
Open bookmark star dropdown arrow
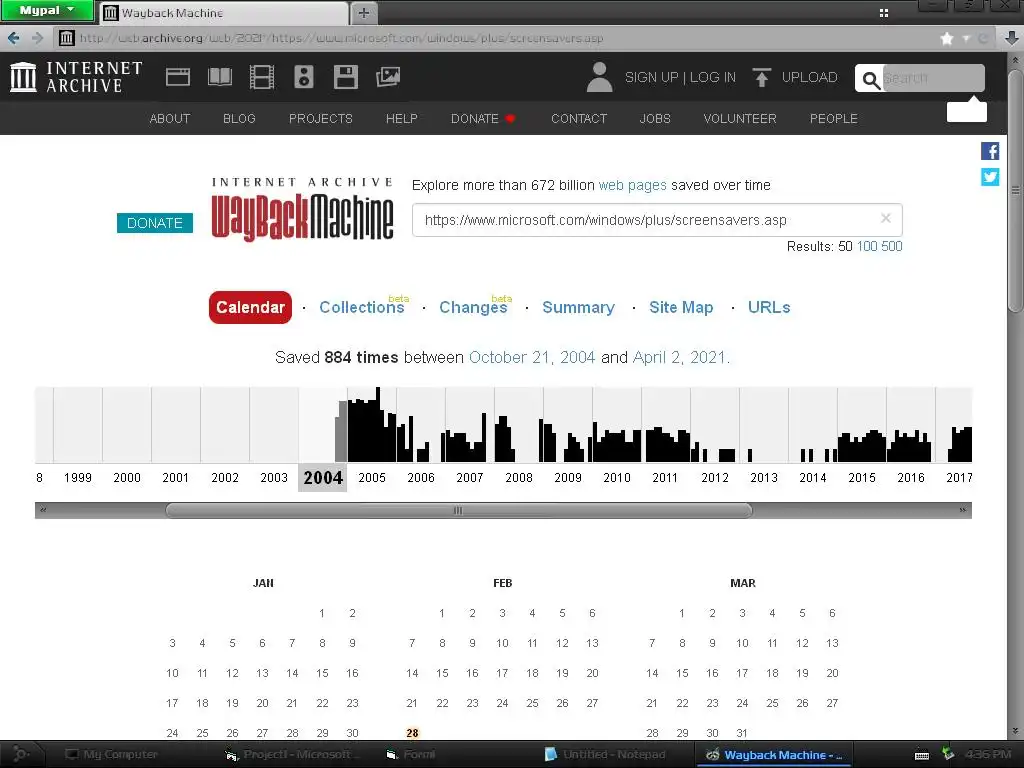tap(966, 39)
